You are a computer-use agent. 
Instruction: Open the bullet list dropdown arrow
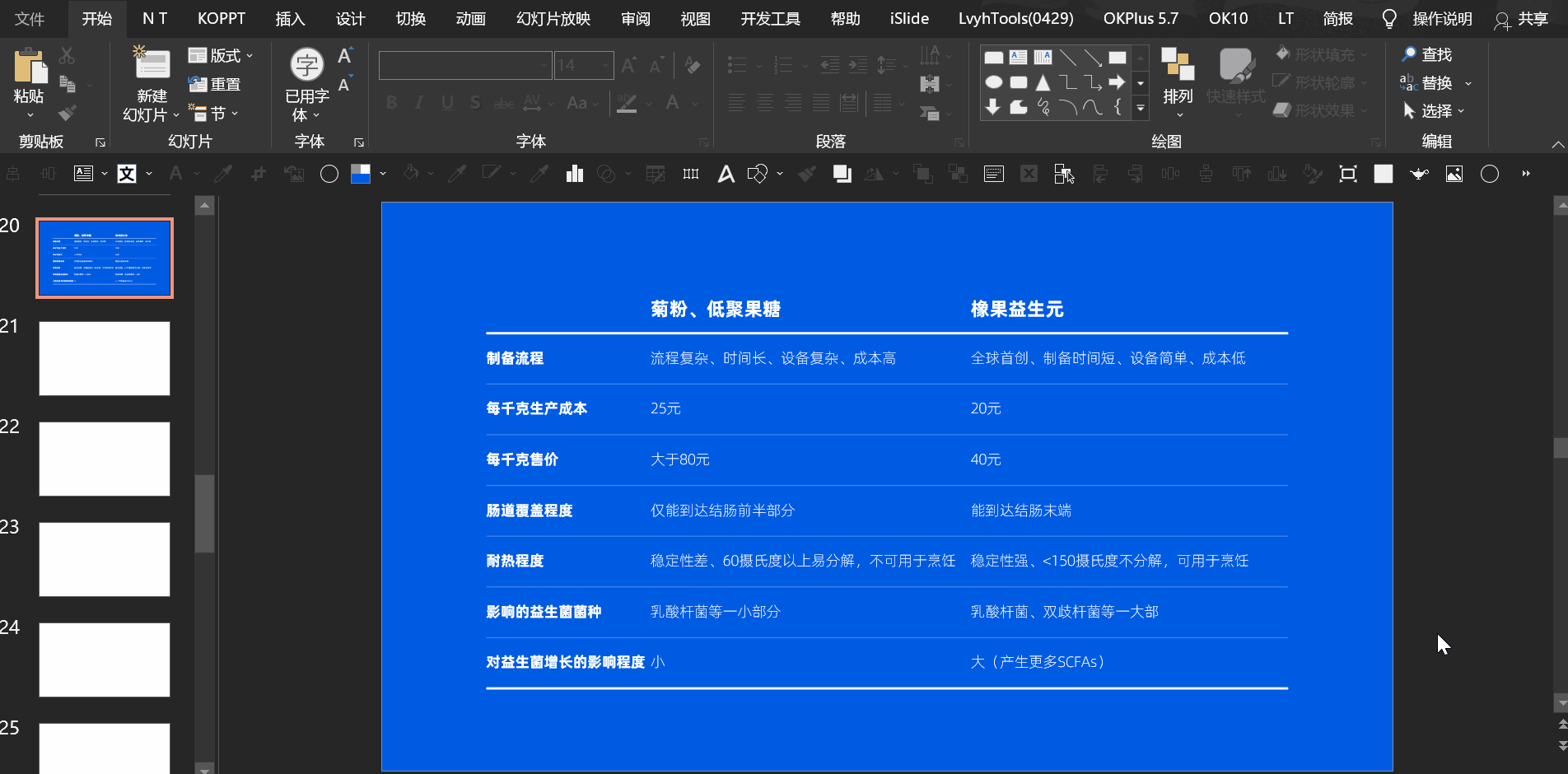point(758,65)
